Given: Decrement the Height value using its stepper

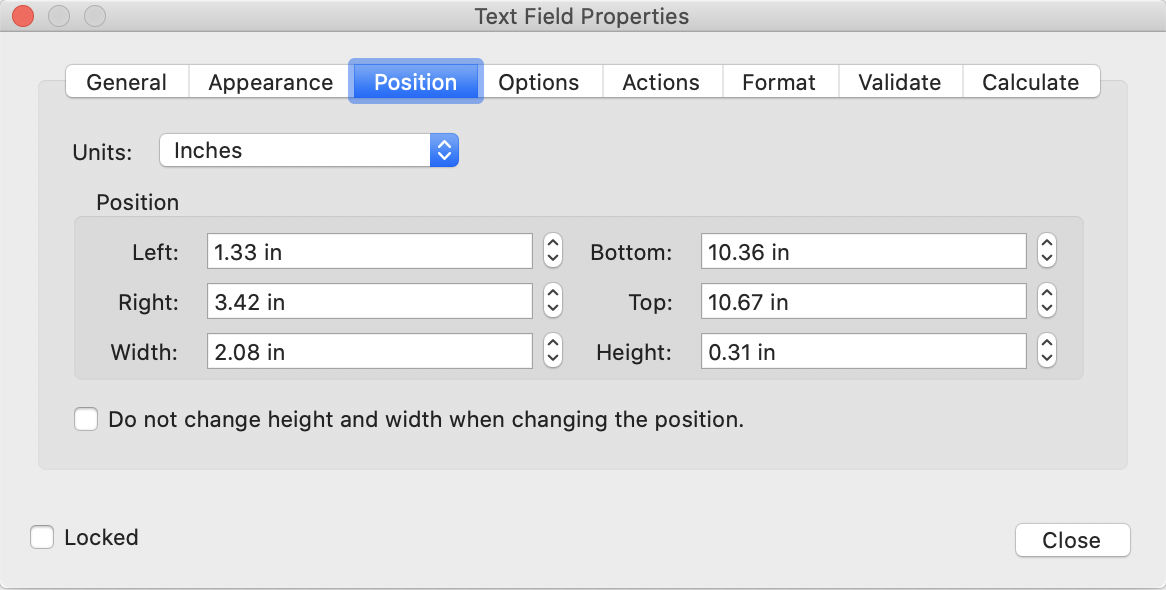Looking at the screenshot, I should point(1046,357).
